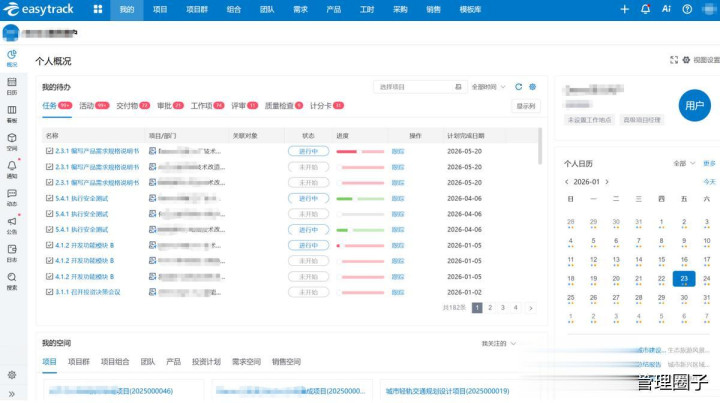Open the app grid launcher icon
Screen dimensions: 720x403
pyautogui.click(x=98, y=9)
